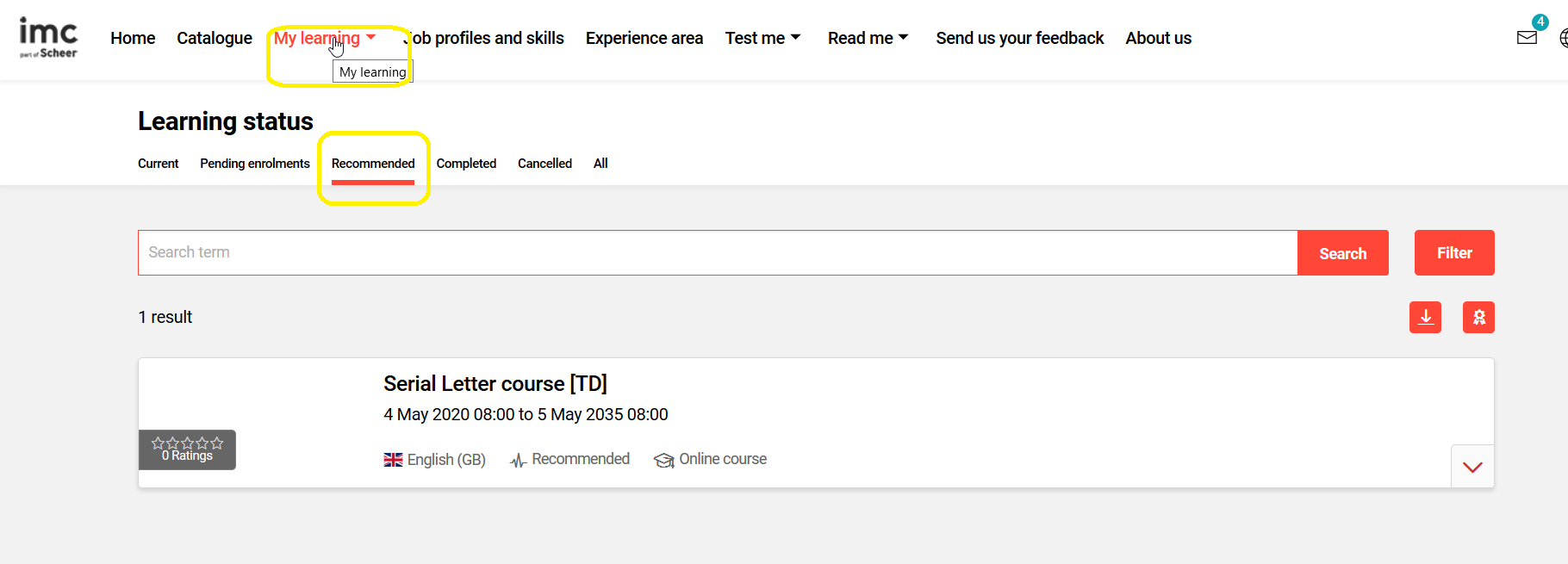
Task: Expand the Serial Letter course details chevron
Action: point(1472,466)
